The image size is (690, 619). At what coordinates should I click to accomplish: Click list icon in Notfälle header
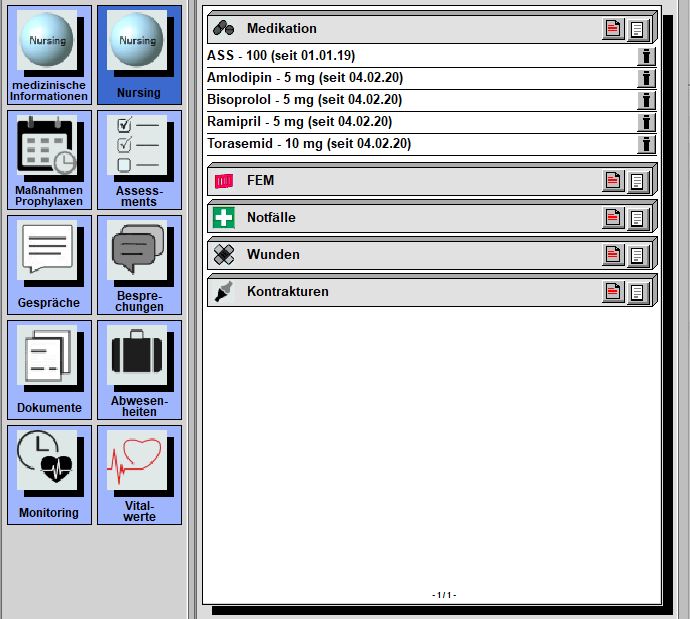coord(638,218)
